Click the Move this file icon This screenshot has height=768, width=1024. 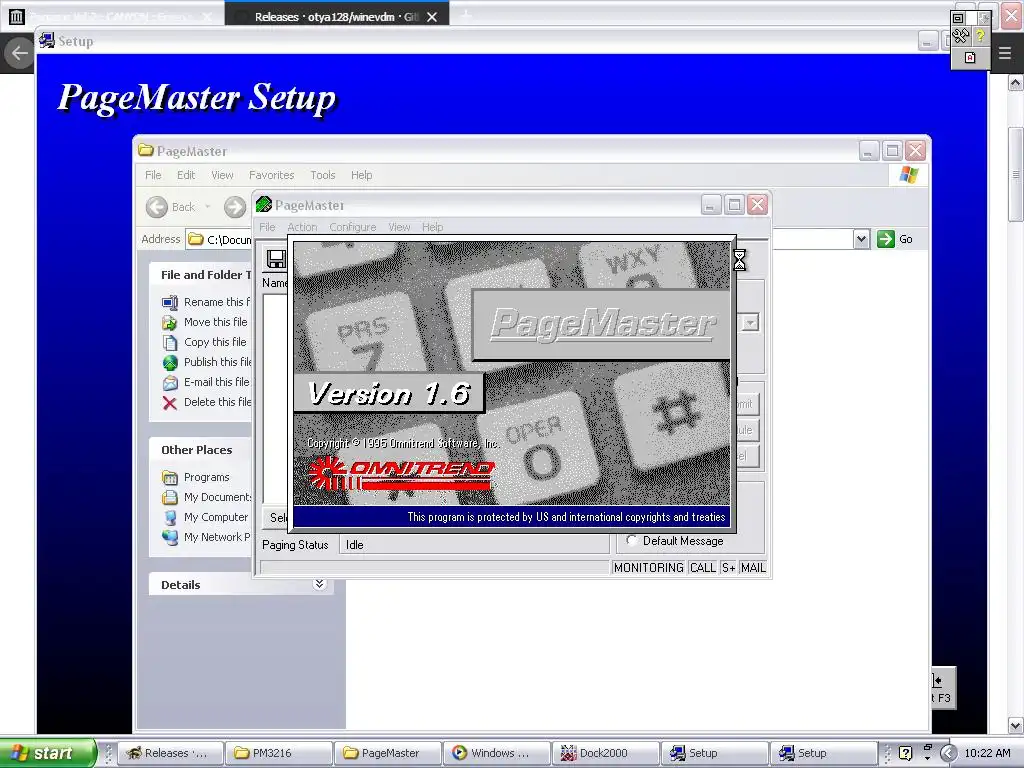pos(170,322)
